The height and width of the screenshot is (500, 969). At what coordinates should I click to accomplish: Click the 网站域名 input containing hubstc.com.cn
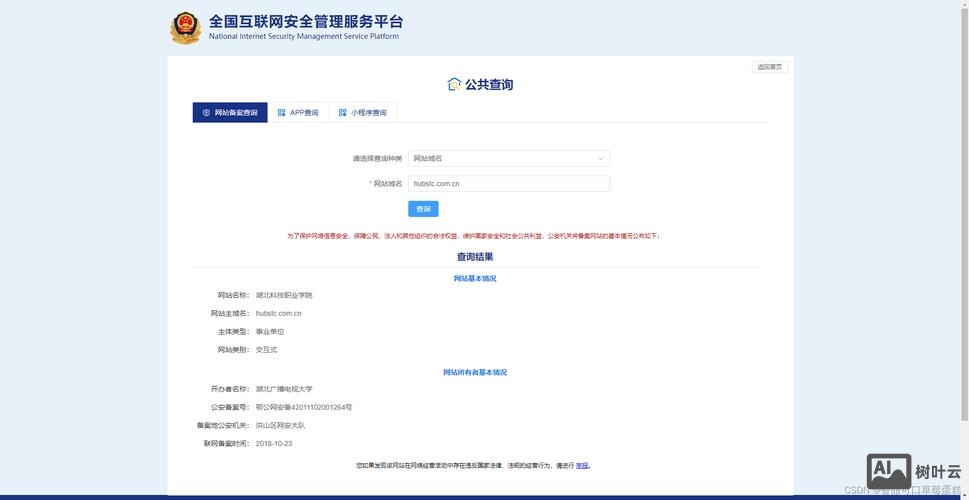tap(509, 184)
